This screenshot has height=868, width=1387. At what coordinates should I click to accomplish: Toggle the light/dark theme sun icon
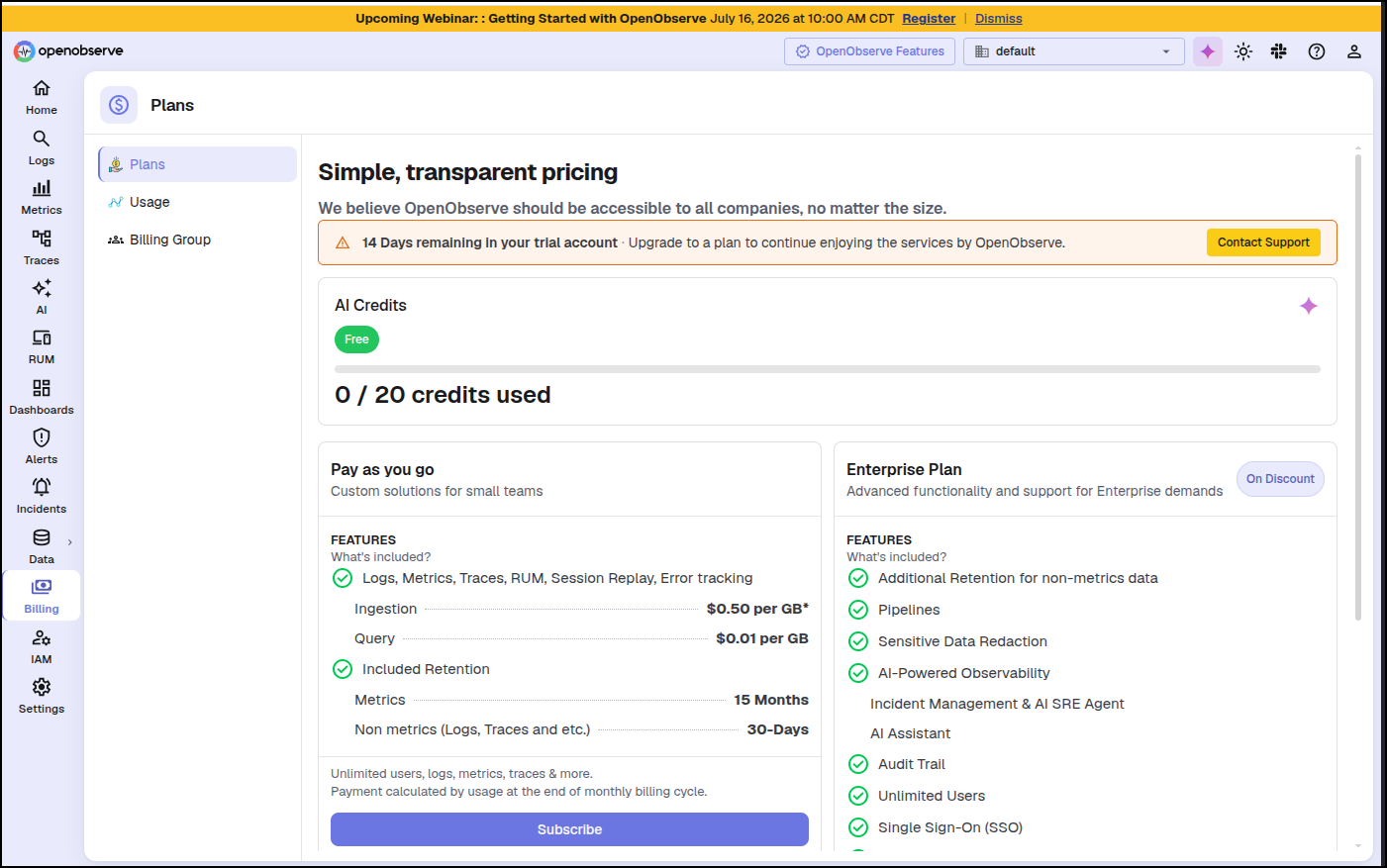[x=1243, y=51]
